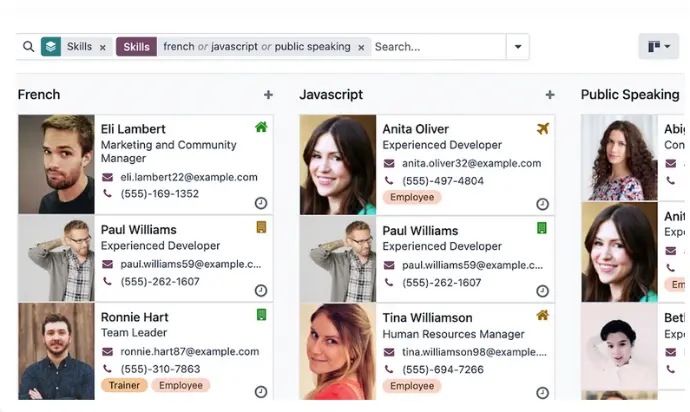Click Anita Oliver's airplane status icon
The height and width of the screenshot is (412, 690).
click(542, 128)
